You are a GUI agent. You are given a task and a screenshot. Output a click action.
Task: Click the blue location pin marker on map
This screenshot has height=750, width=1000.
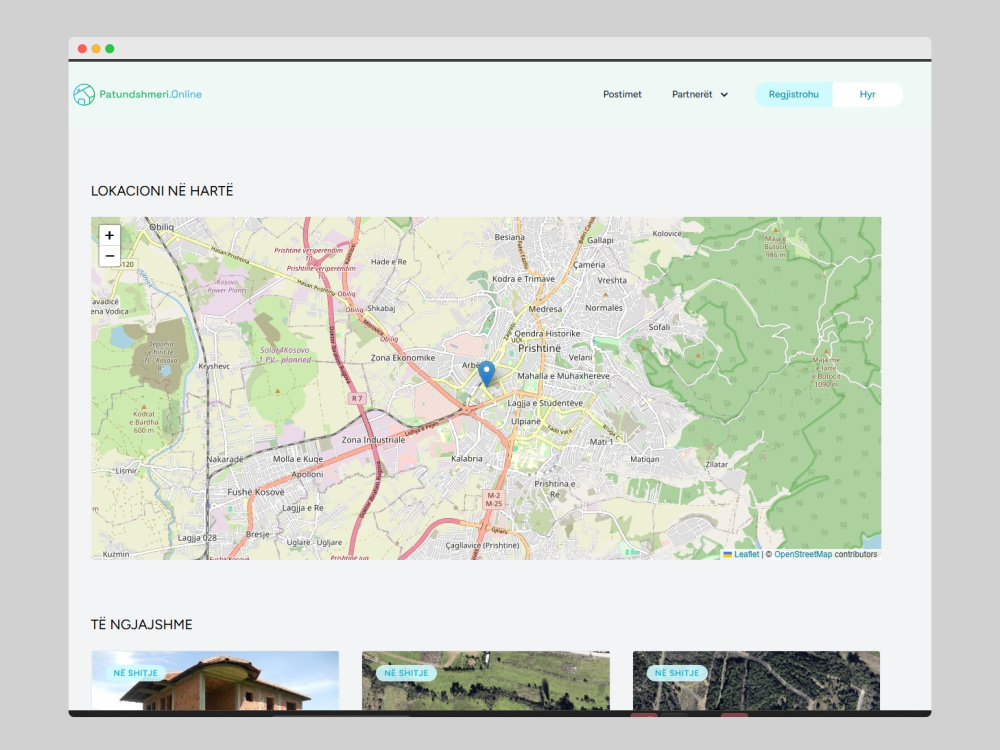click(x=486, y=373)
